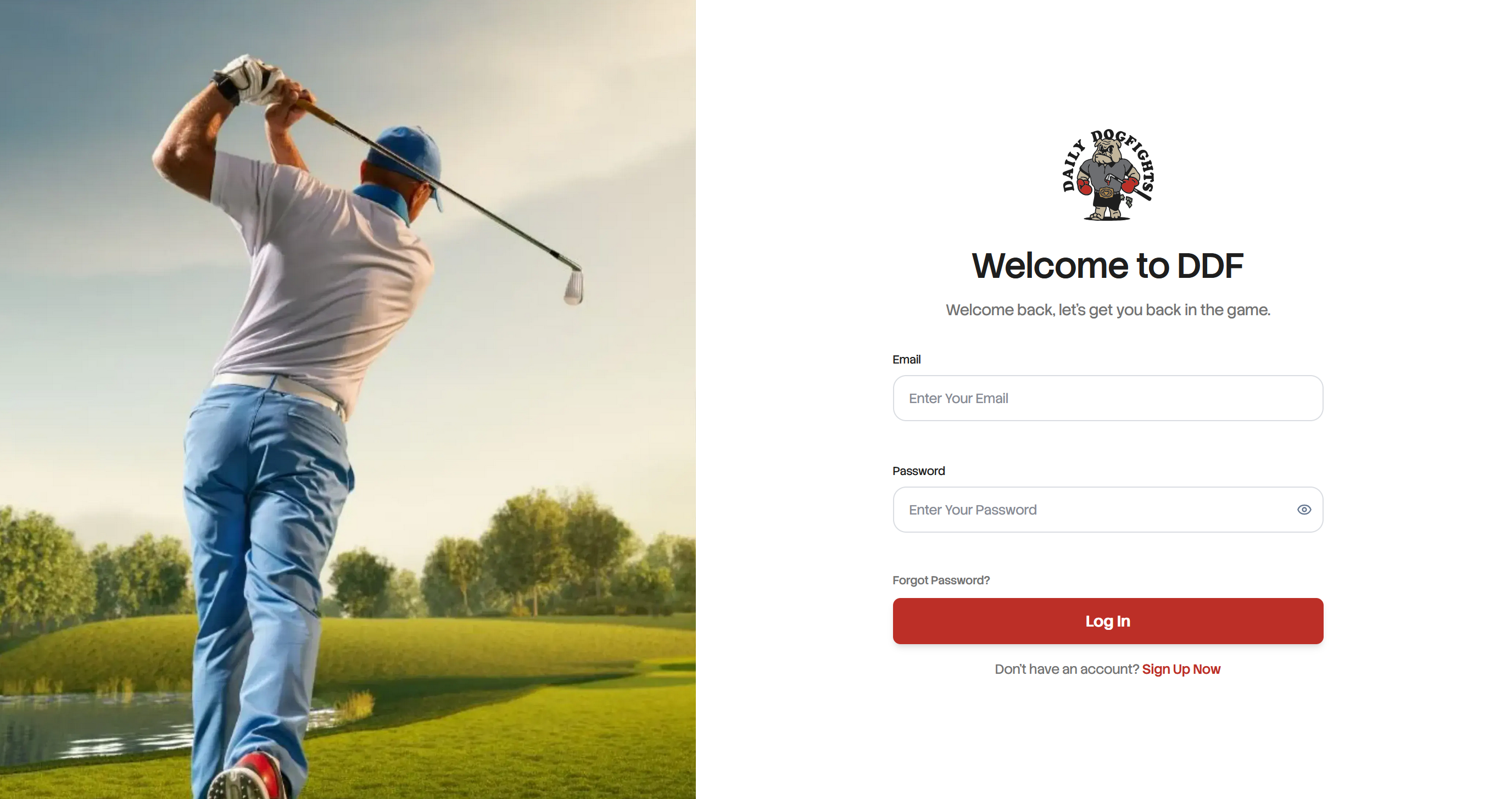Image resolution: width=1512 pixels, height=799 pixels.
Task: Click the golf club head in photo
Action: [x=573, y=287]
